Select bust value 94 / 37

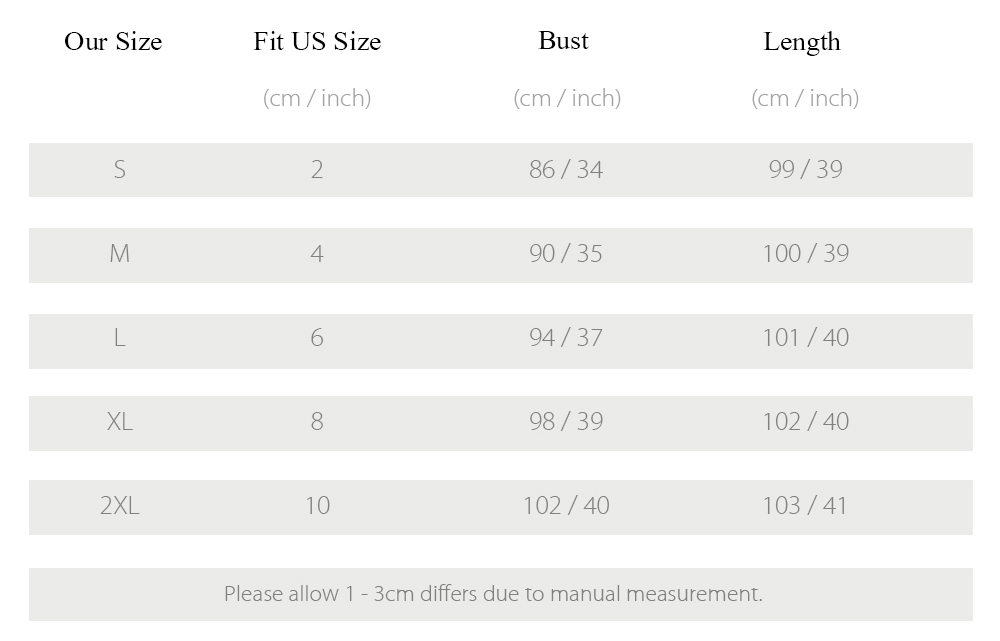click(x=566, y=337)
